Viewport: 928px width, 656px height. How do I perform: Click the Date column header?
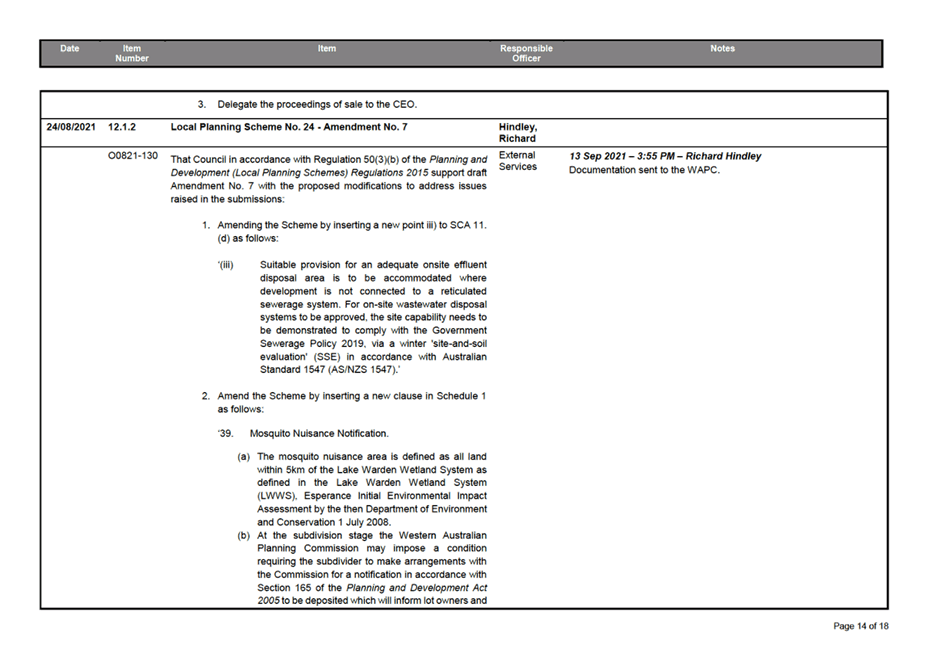[69, 47]
